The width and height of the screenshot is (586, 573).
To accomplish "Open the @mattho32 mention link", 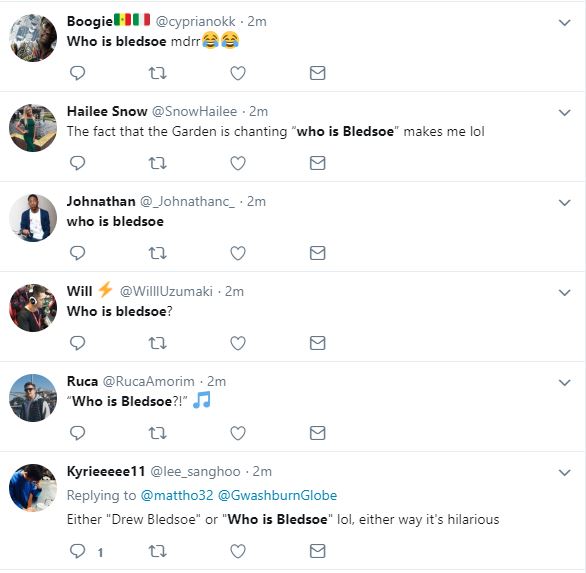I will 177,495.
